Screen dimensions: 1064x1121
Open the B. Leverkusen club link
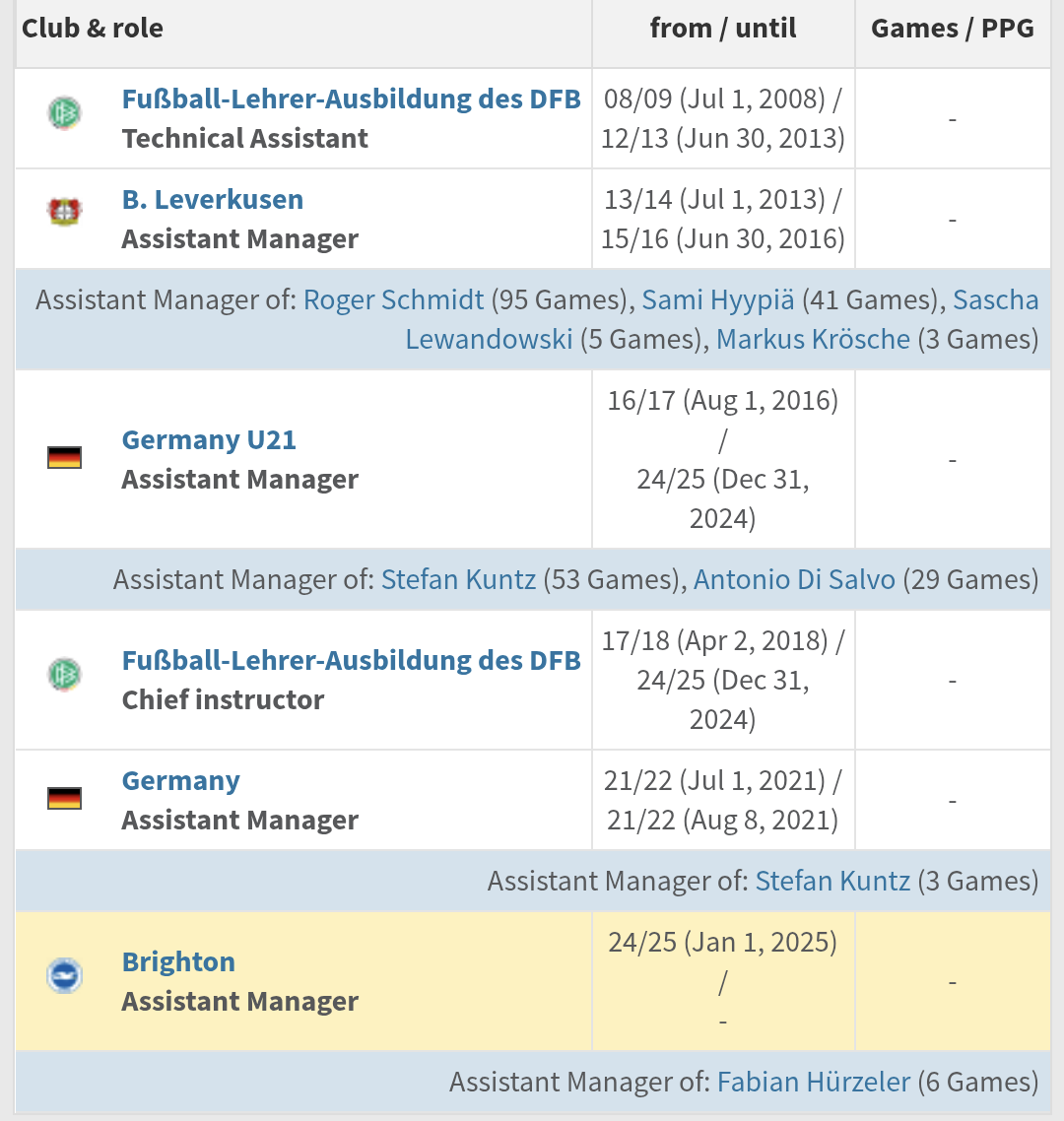pyautogui.click(x=213, y=199)
